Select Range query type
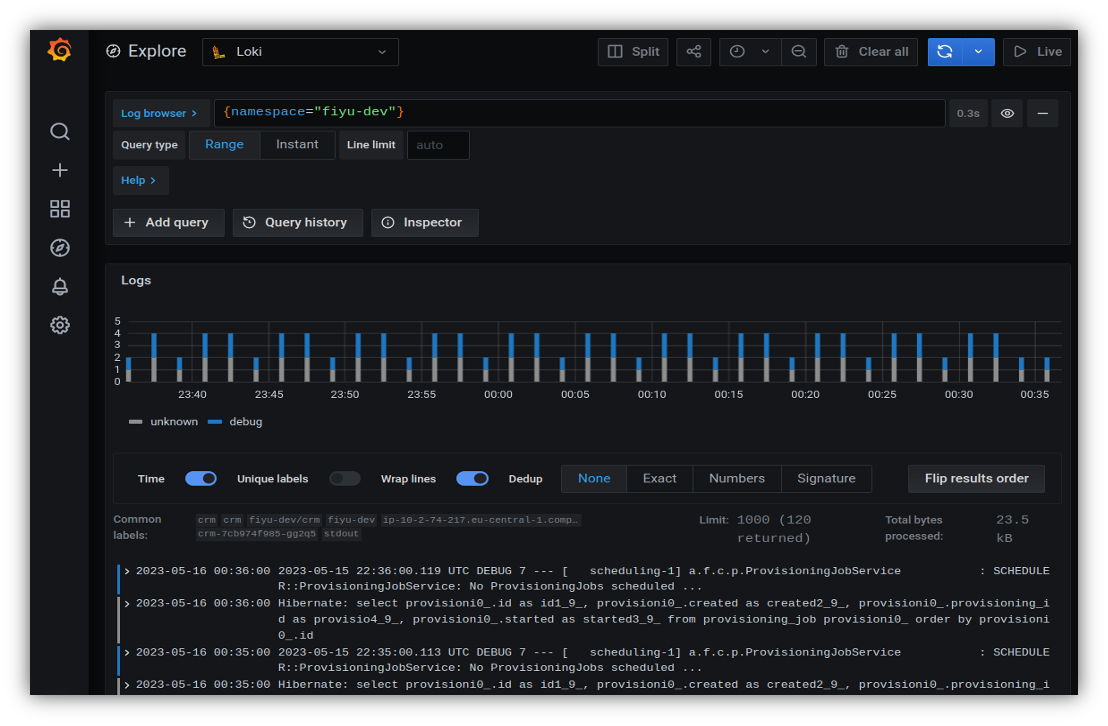The height and width of the screenshot is (726, 1108). click(225, 144)
